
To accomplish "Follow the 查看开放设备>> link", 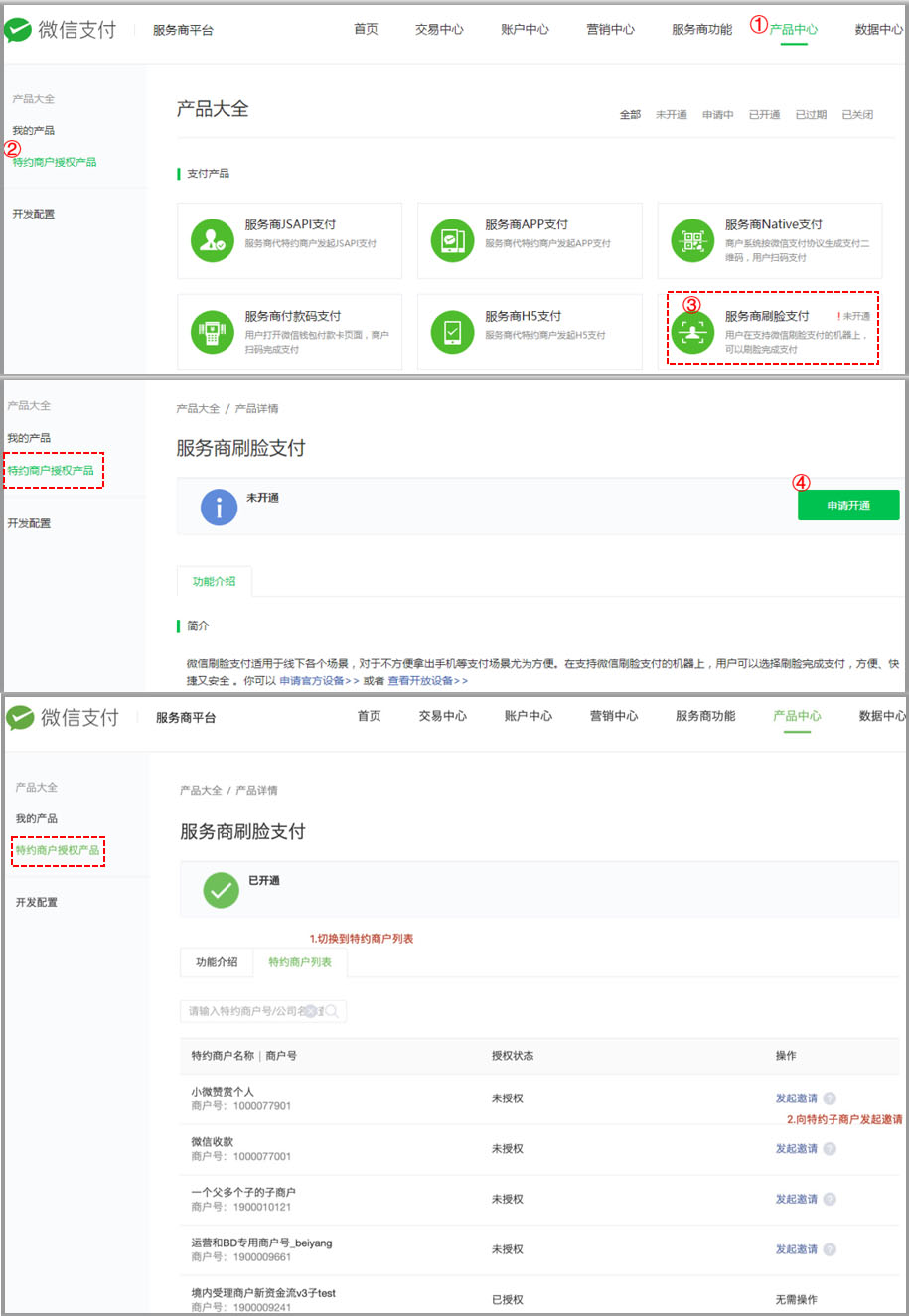I will [x=427, y=681].
